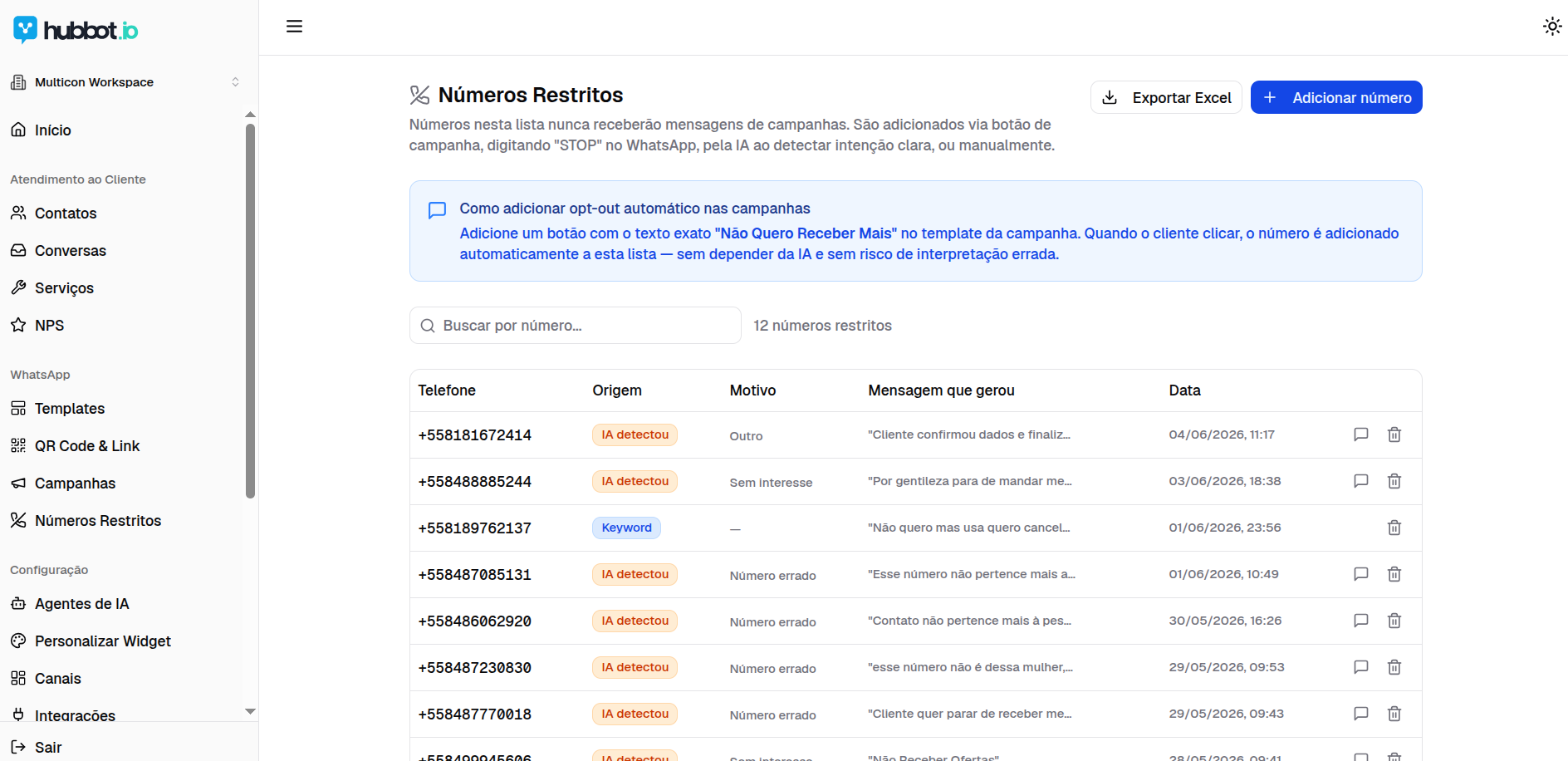Image resolution: width=1568 pixels, height=761 pixels.
Task: Select phone number +558487230830
Action: tap(474, 668)
